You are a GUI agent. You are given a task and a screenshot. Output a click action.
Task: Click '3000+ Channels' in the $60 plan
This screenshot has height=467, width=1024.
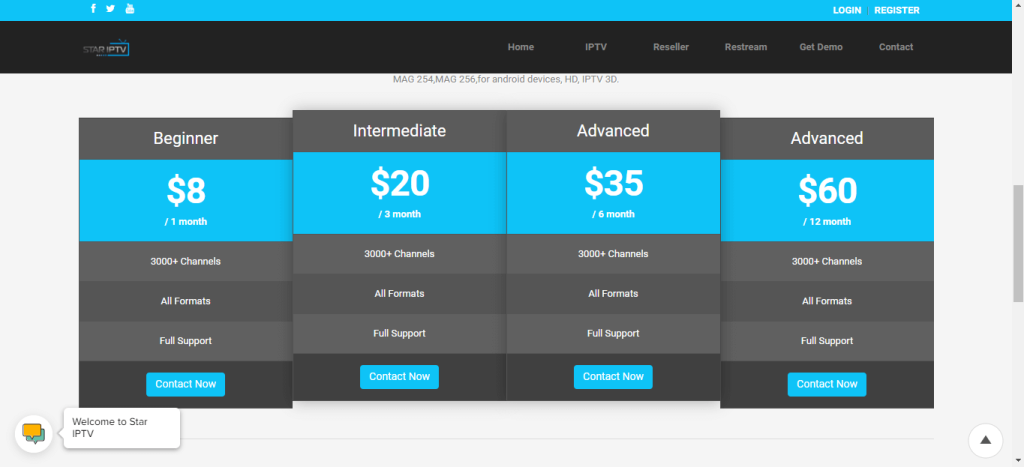click(827, 261)
